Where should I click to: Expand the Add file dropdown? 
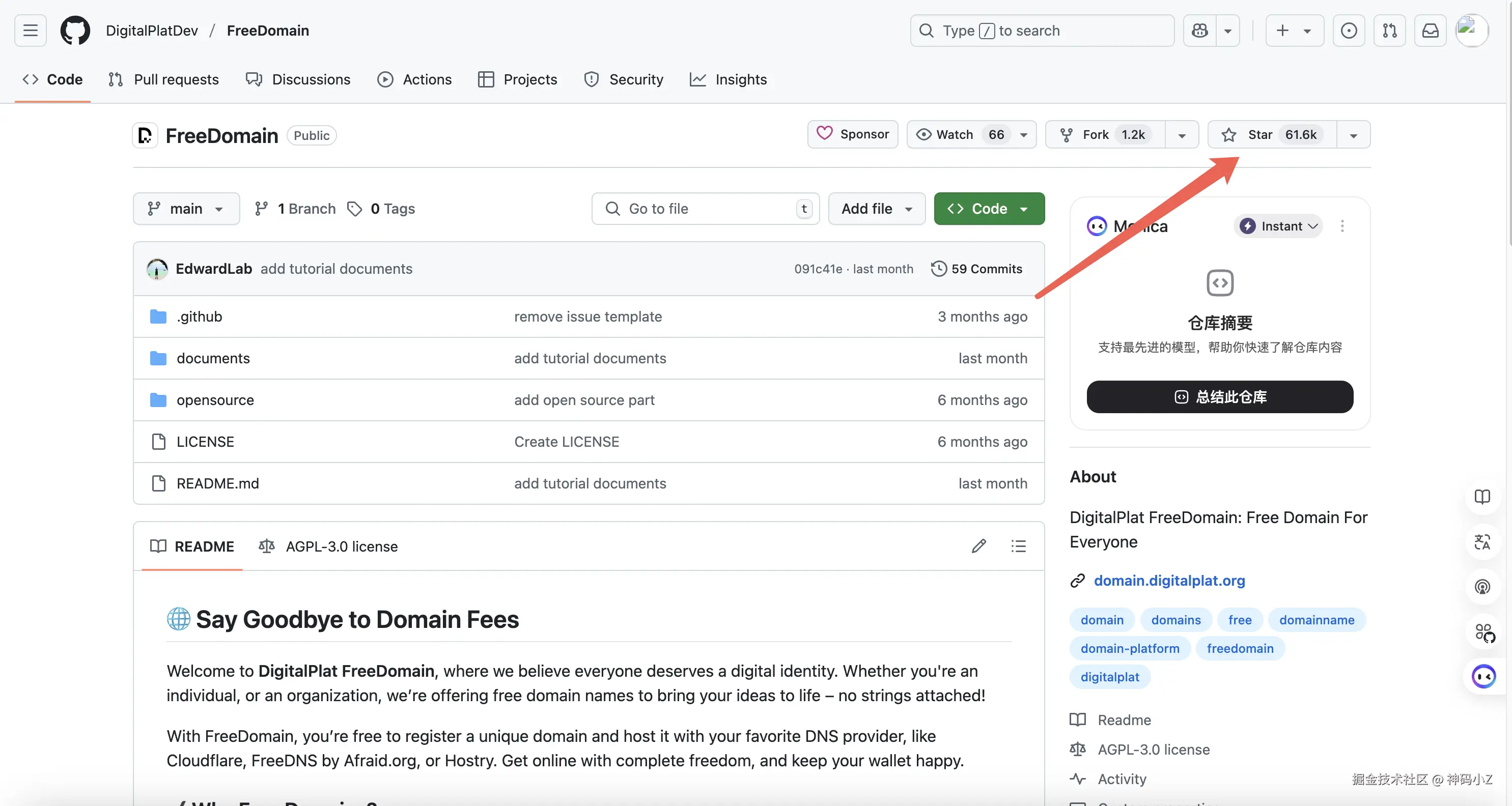(x=876, y=209)
